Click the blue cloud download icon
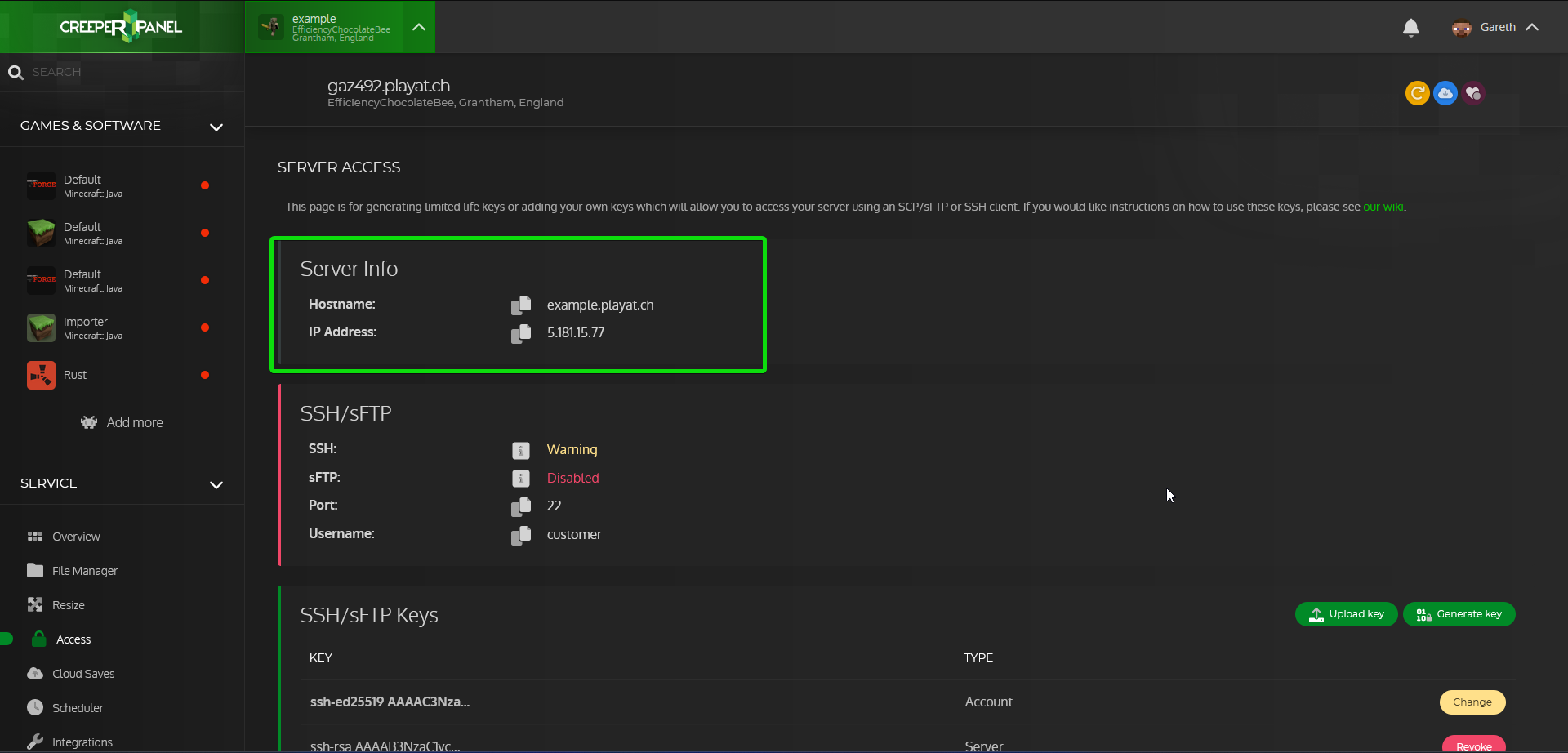 tap(1445, 93)
